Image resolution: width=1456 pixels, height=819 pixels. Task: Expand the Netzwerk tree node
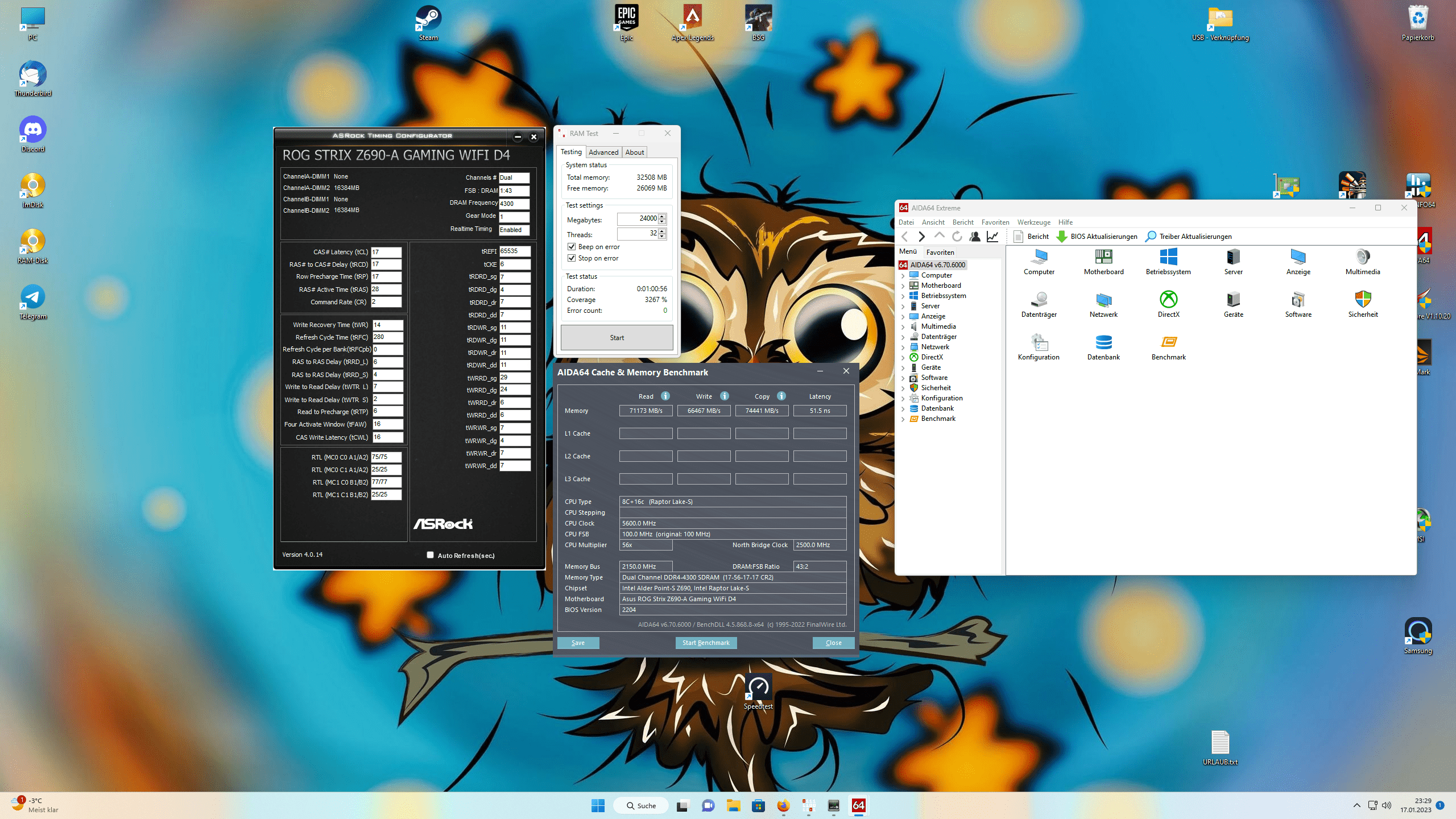(x=903, y=348)
